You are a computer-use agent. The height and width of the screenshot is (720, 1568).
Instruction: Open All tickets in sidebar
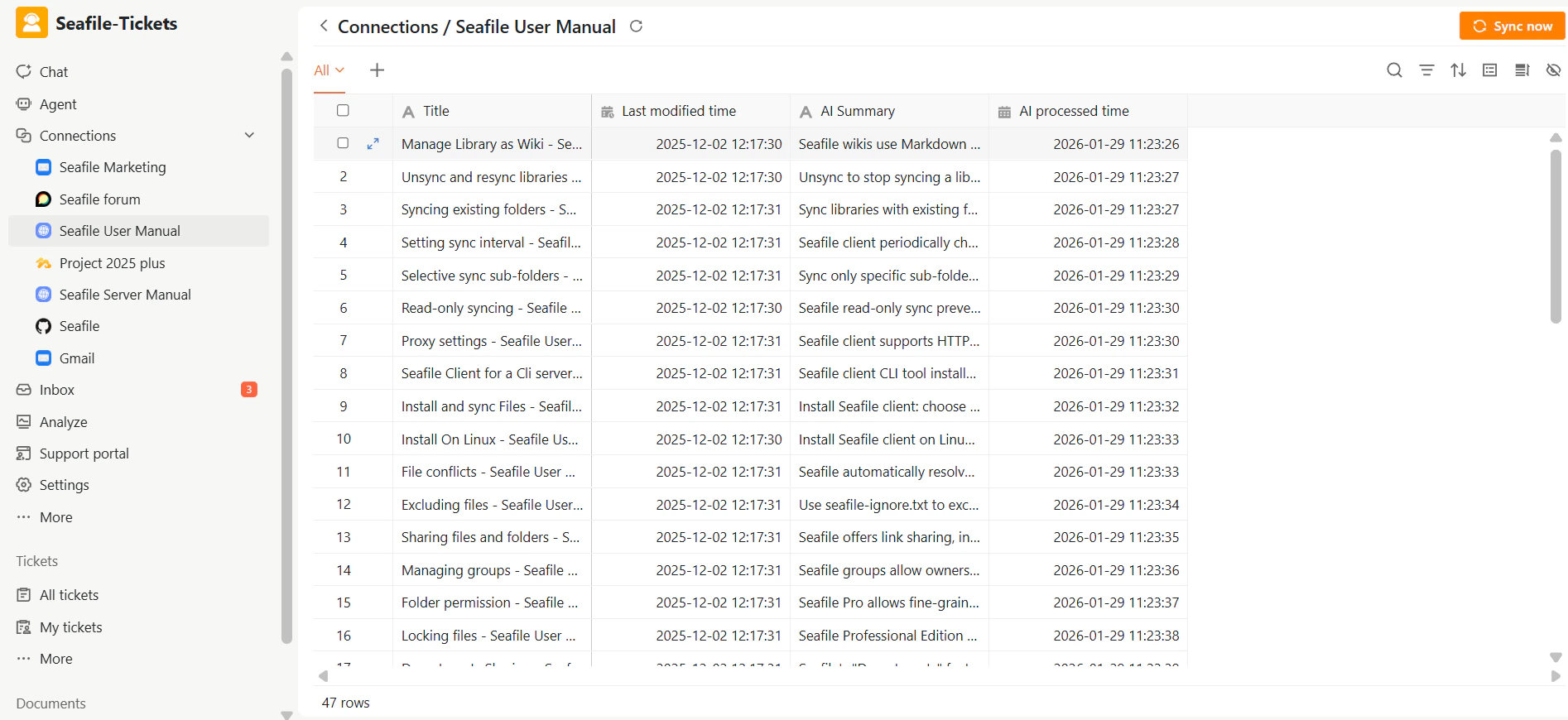[x=138, y=595]
